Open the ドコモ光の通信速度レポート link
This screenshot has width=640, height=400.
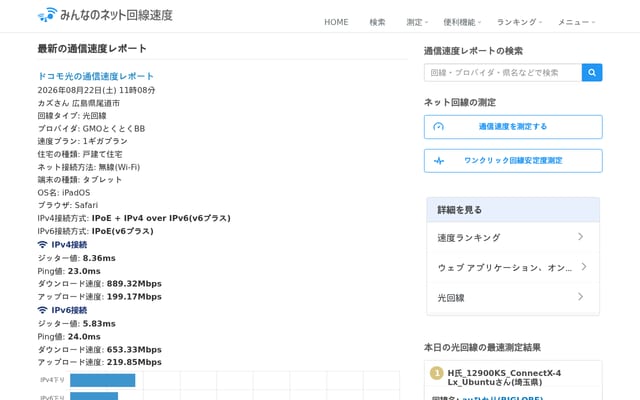pos(96,76)
